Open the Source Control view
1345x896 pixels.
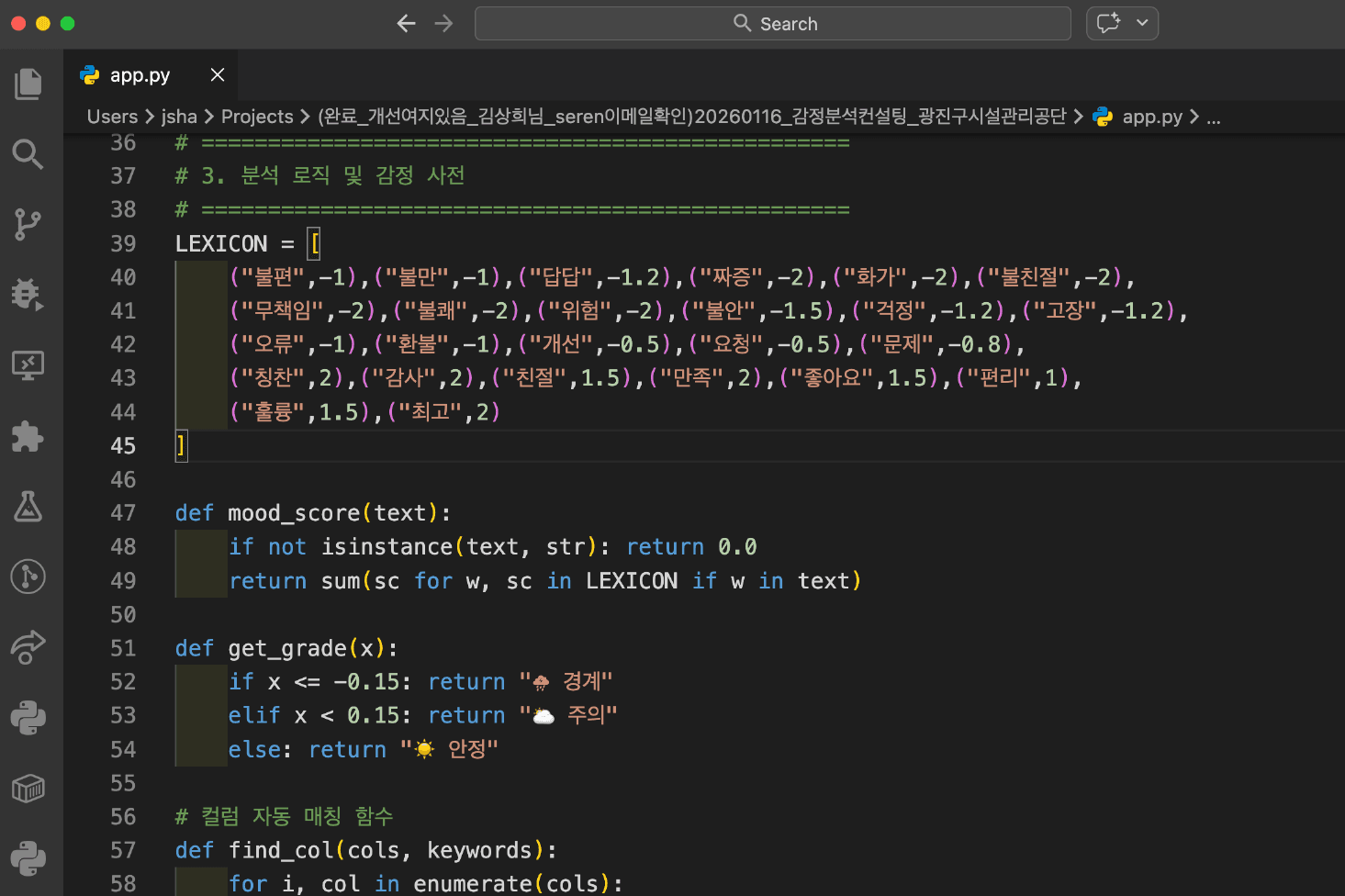pos(28,224)
